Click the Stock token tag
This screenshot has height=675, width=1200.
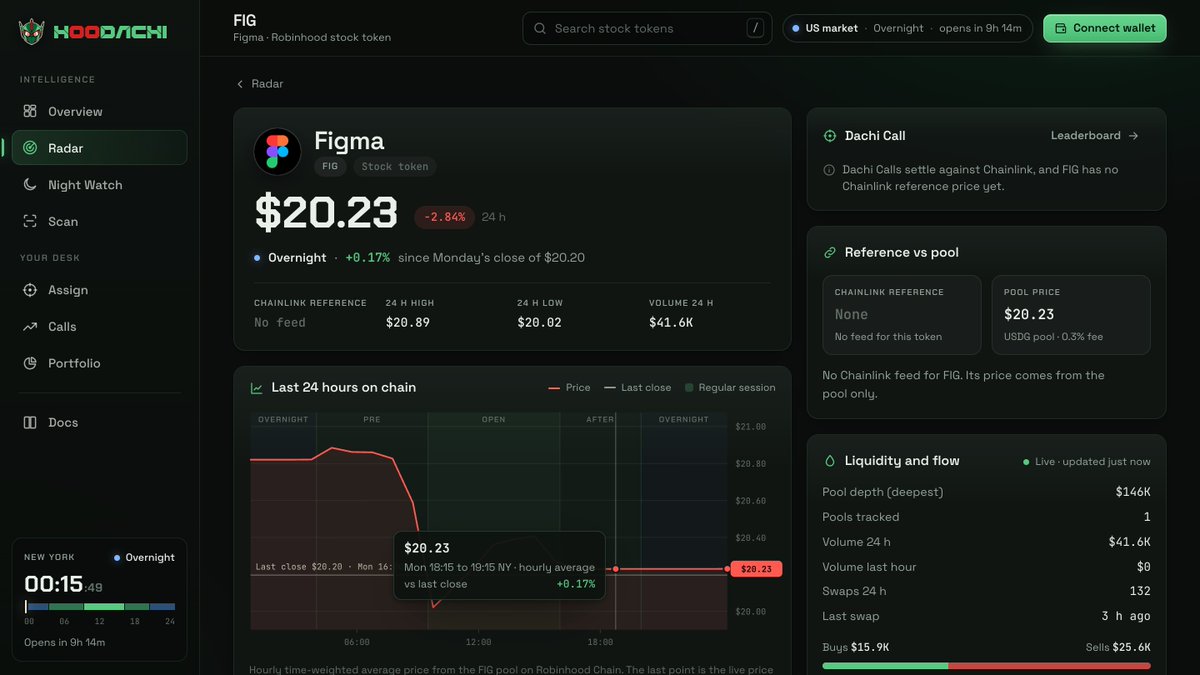[395, 166]
